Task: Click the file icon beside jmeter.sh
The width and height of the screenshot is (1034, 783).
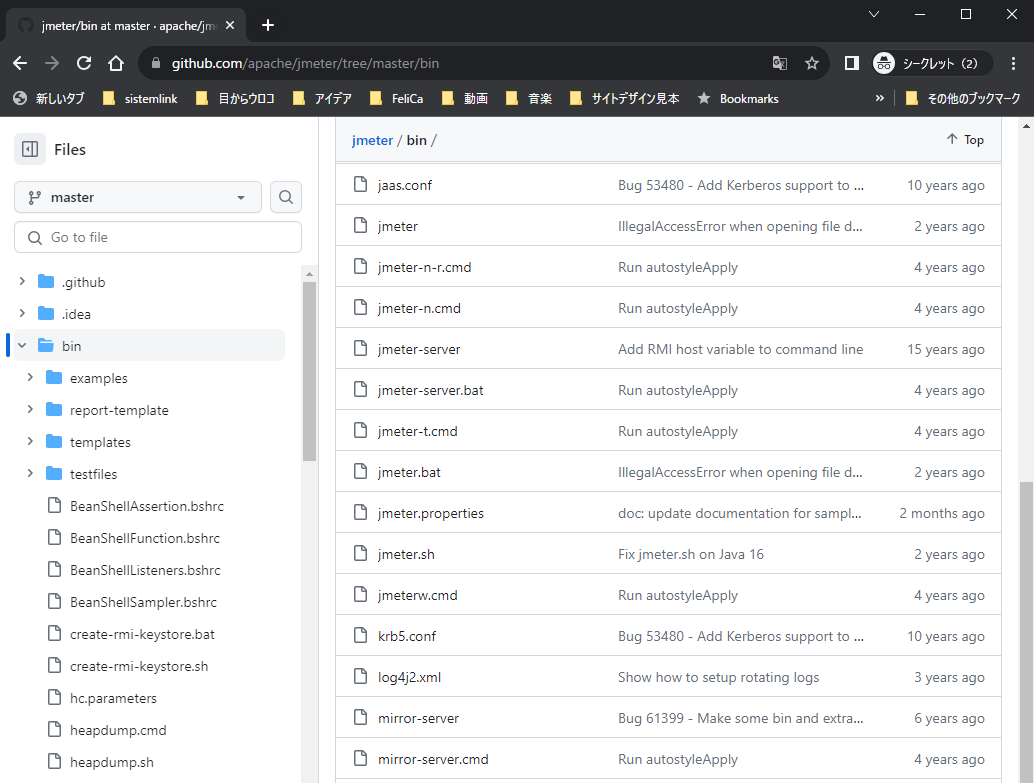Action: point(360,553)
